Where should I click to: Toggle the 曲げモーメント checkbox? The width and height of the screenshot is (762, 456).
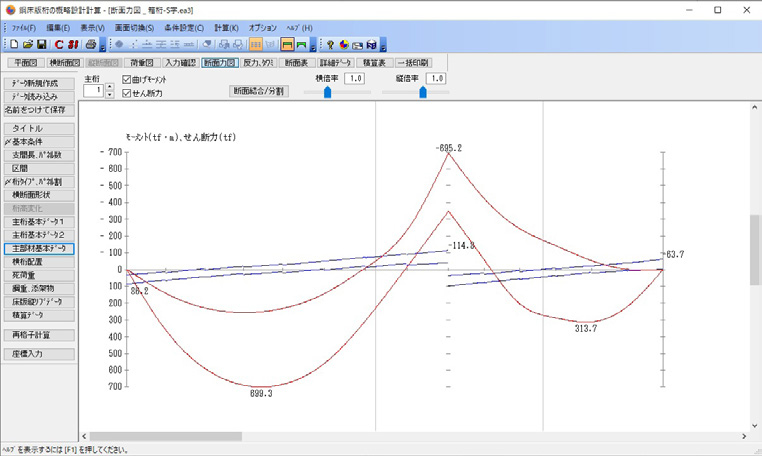click(126, 79)
